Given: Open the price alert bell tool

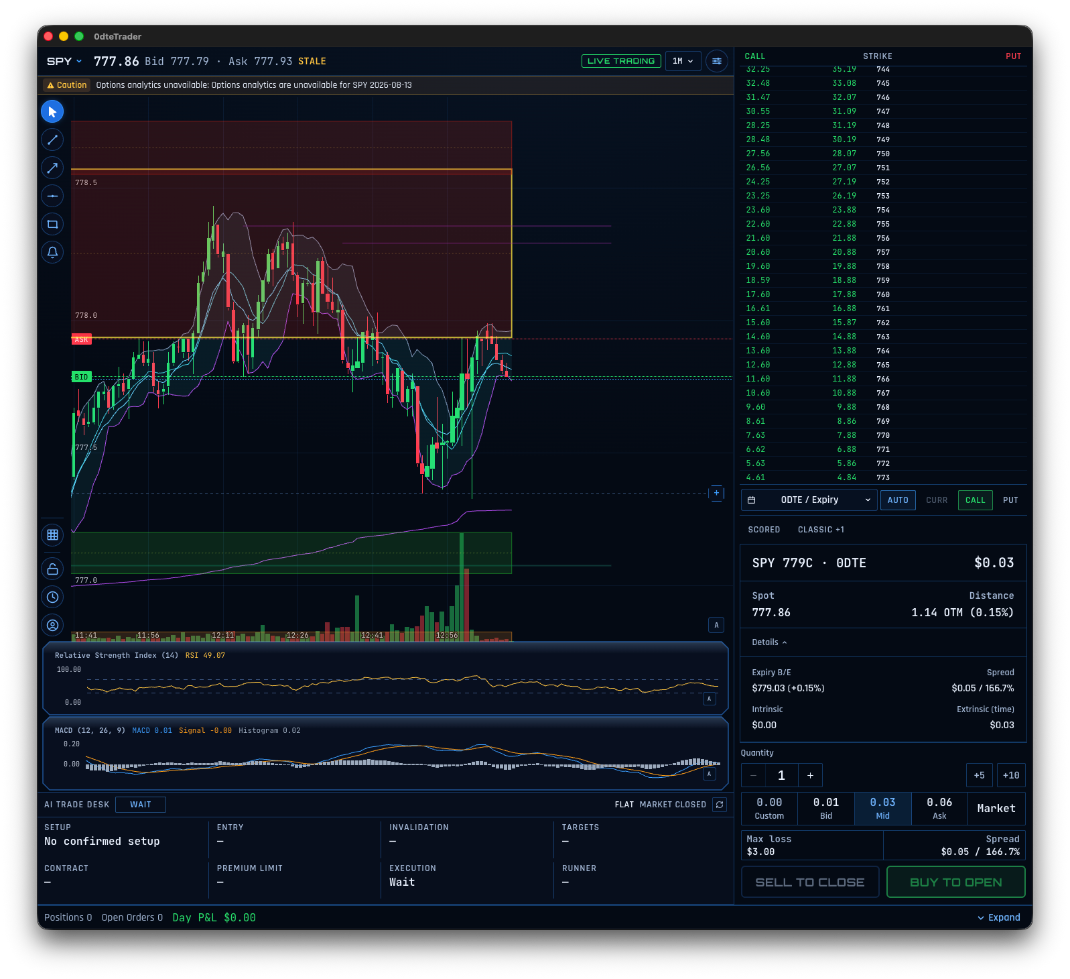Looking at the screenshot, I should tap(53, 252).
